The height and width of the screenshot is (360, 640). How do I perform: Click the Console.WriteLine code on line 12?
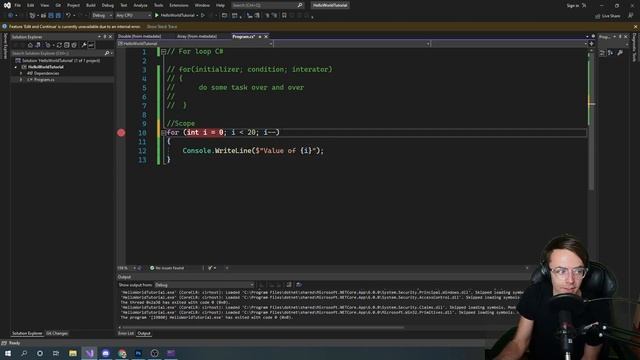[x=253, y=151]
